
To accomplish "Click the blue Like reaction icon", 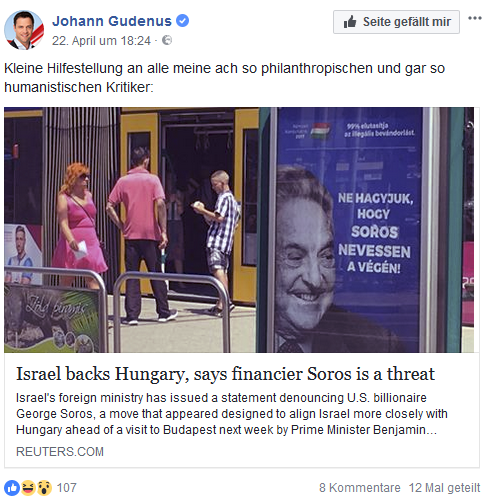I will pos(12,488).
